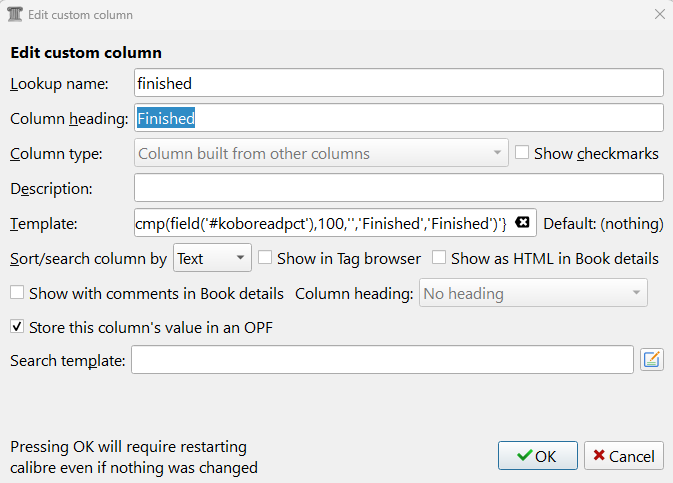This screenshot has height=483, width=673.
Task: Click the Search template input box
Action: coord(382,360)
